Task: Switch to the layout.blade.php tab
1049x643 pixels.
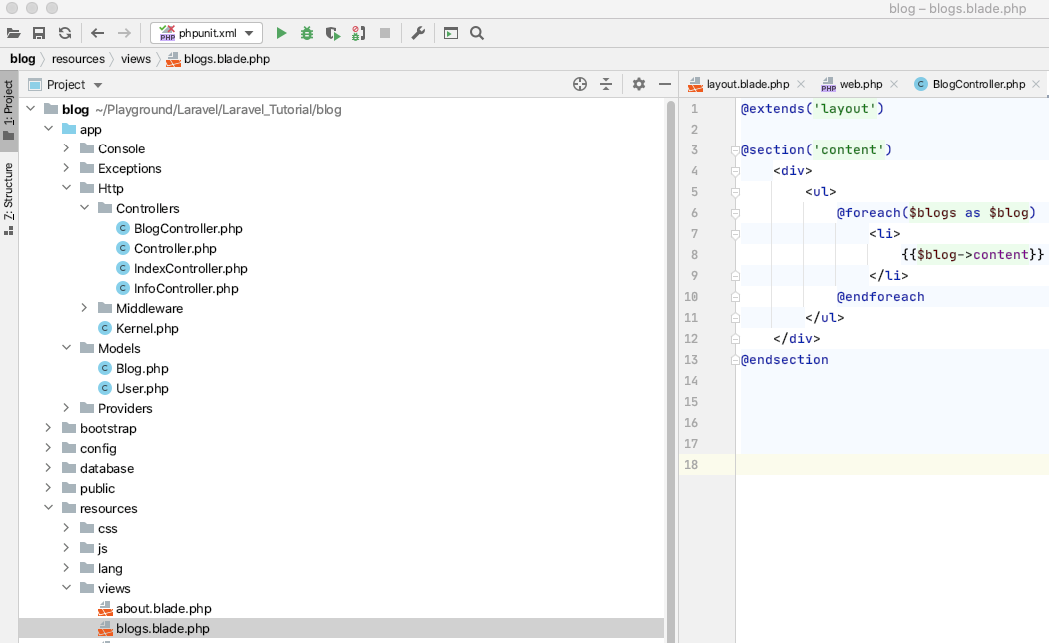Action: click(747, 84)
